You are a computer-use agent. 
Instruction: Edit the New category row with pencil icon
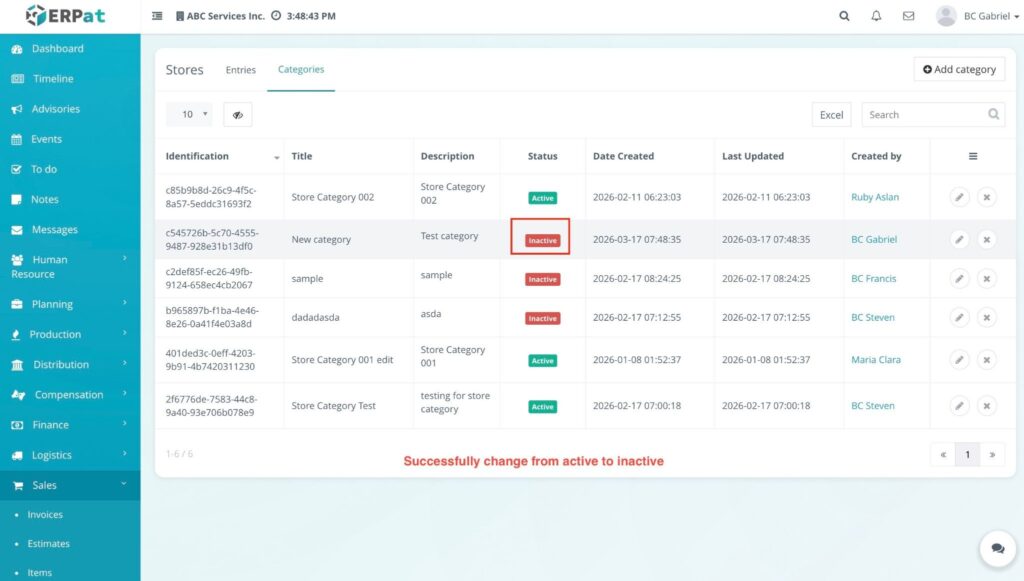959,240
